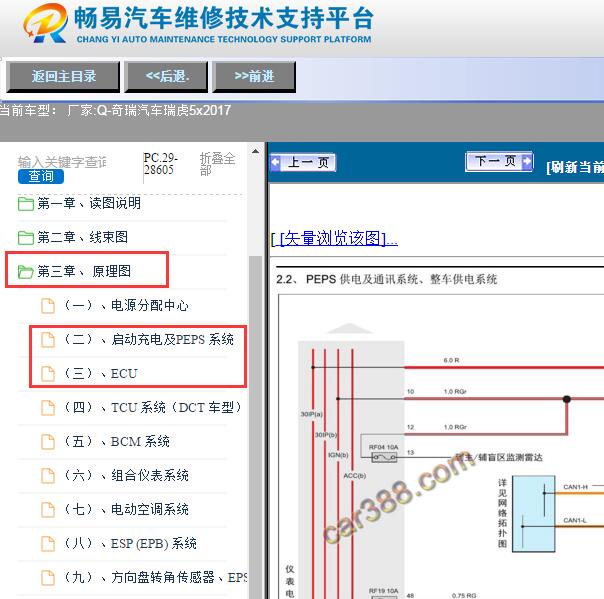Viewport: 604px width, 599px height.
Task: Click the document icon beside 电源分配中心
Action: coord(48,306)
